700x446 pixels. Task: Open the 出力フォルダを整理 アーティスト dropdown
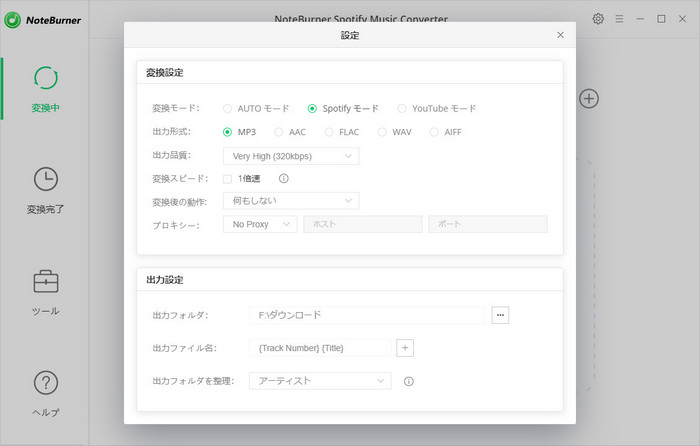coord(320,381)
